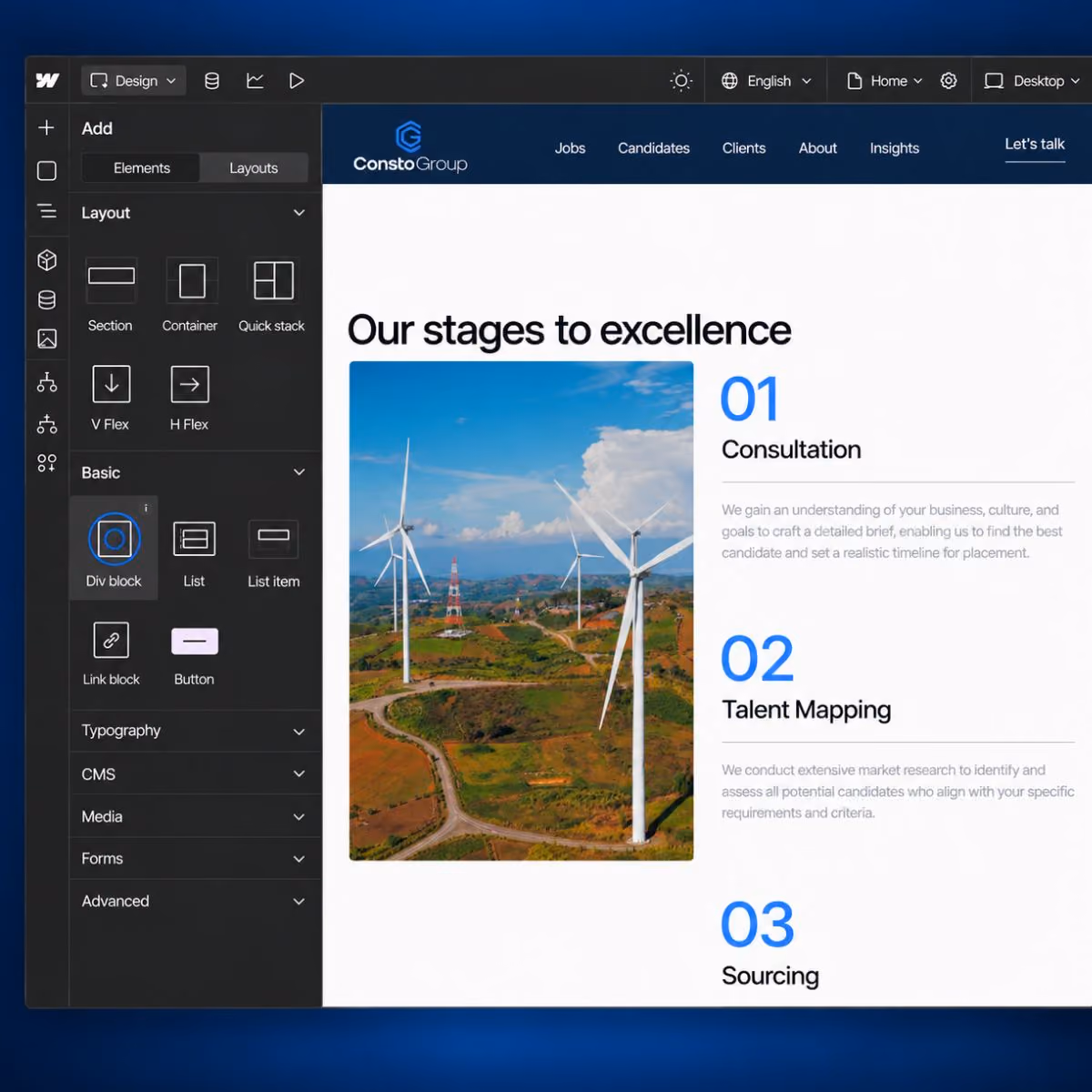Select the H Flex element

(x=190, y=398)
